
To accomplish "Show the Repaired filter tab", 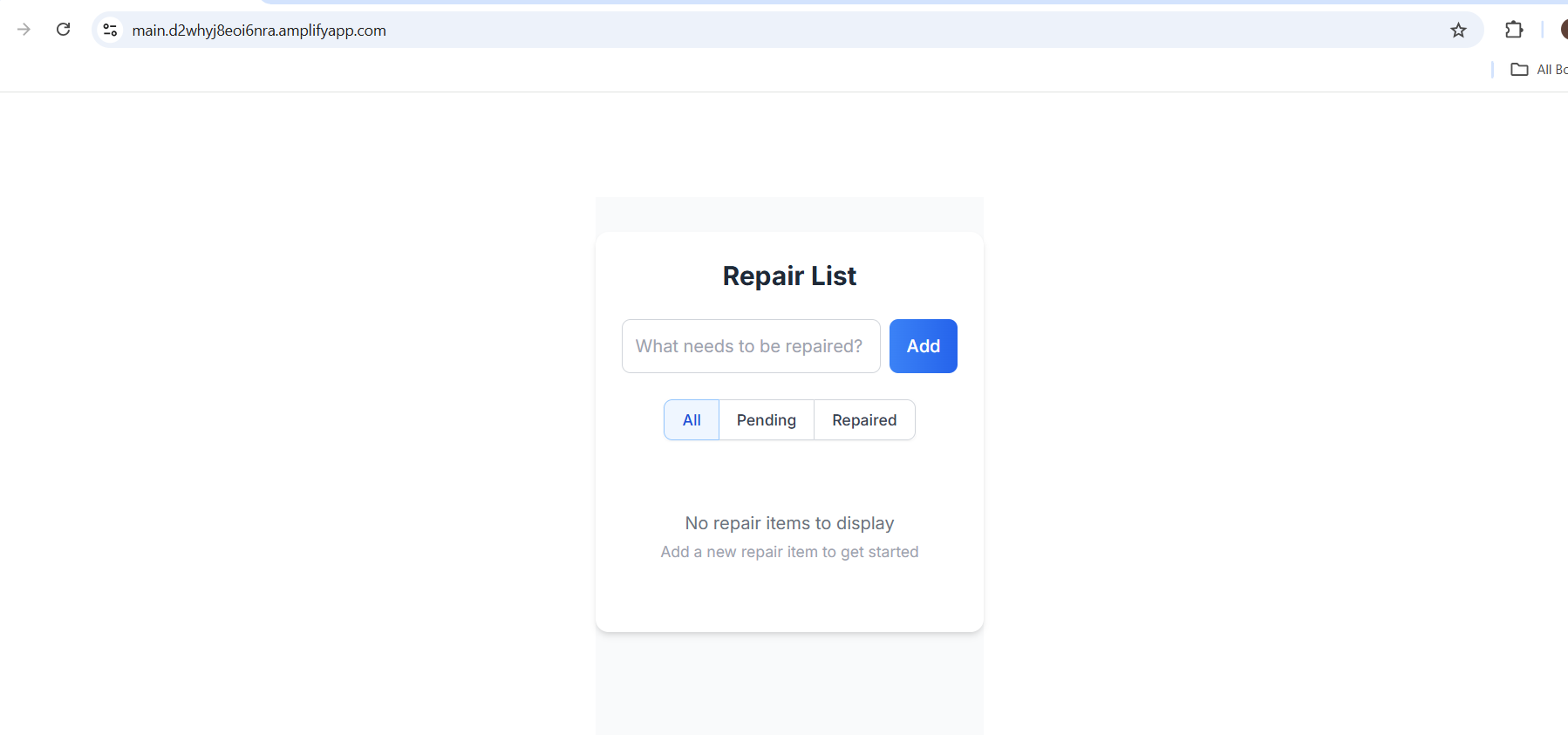I will [863, 420].
